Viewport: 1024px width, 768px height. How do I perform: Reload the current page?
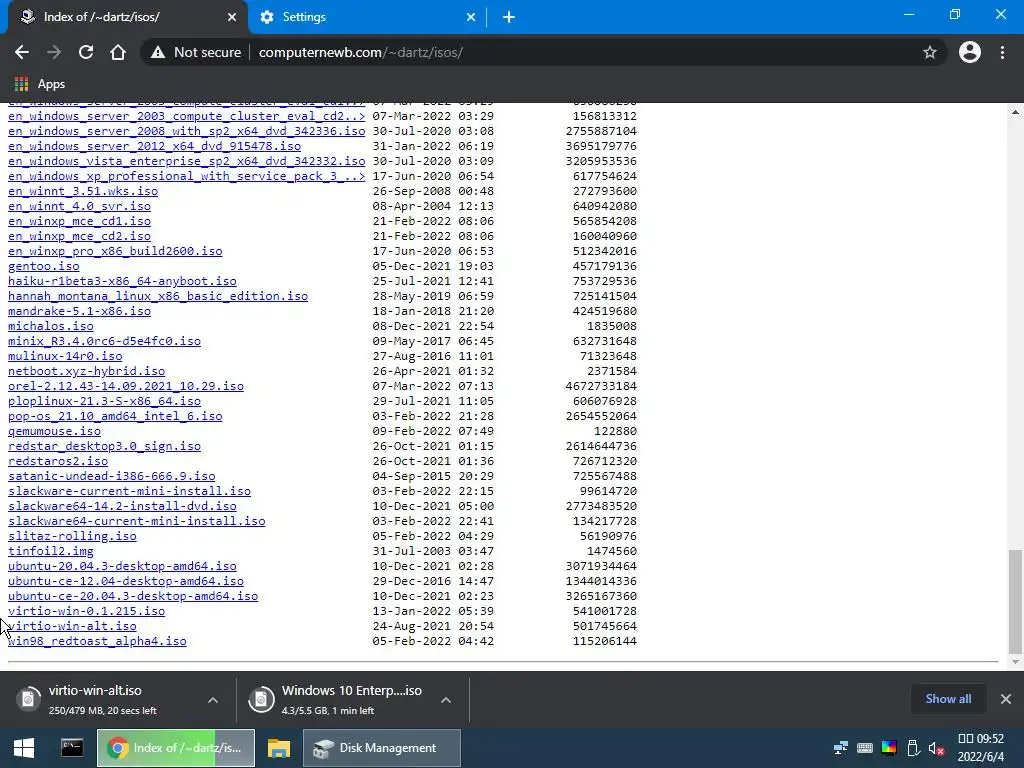(x=86, y=52)
